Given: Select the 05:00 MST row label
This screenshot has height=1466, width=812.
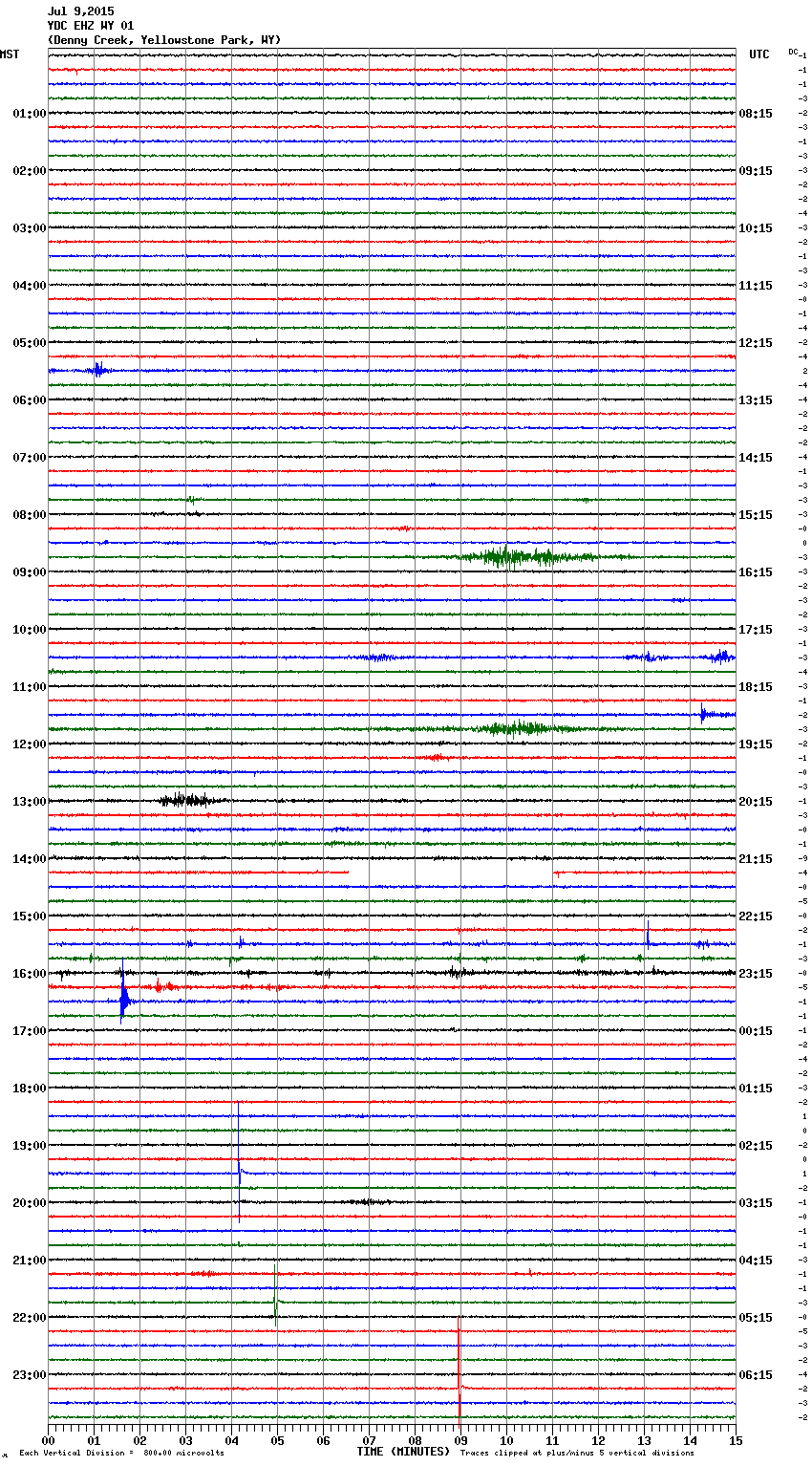Looking at the screenshot, I should (30, 343).
